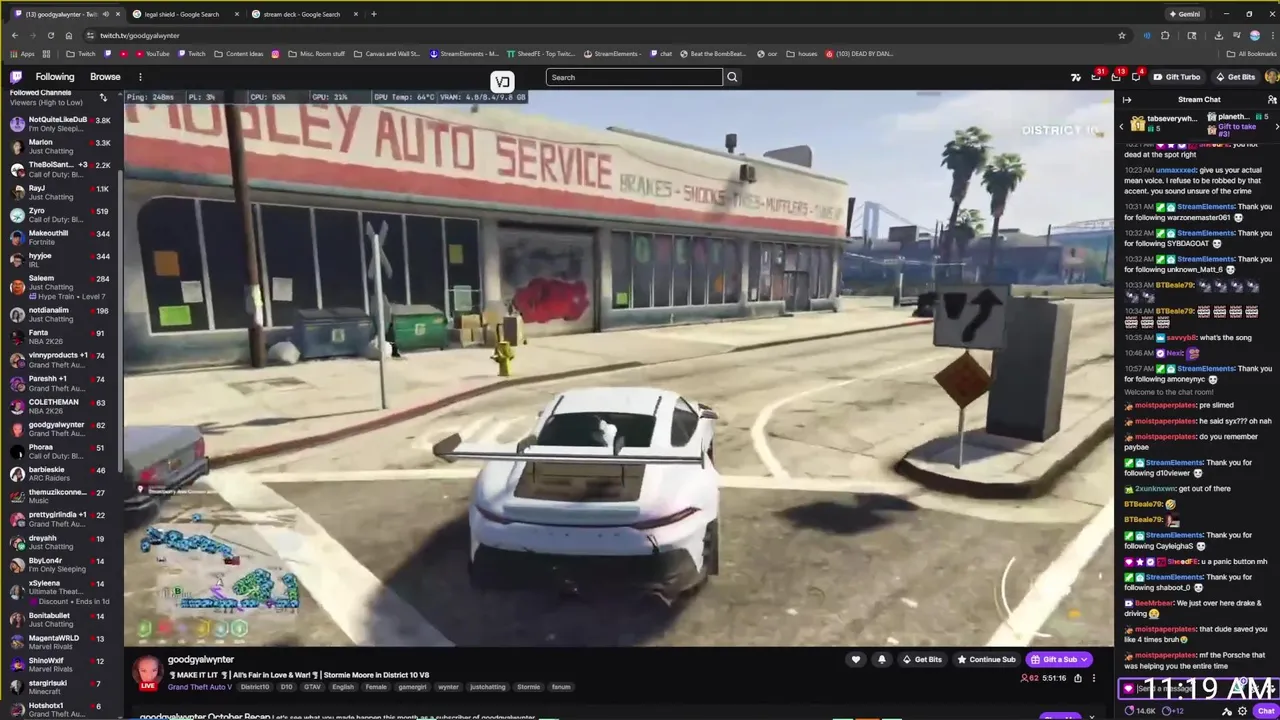Open Saleem channel with Hype Train

coord(60,287)
